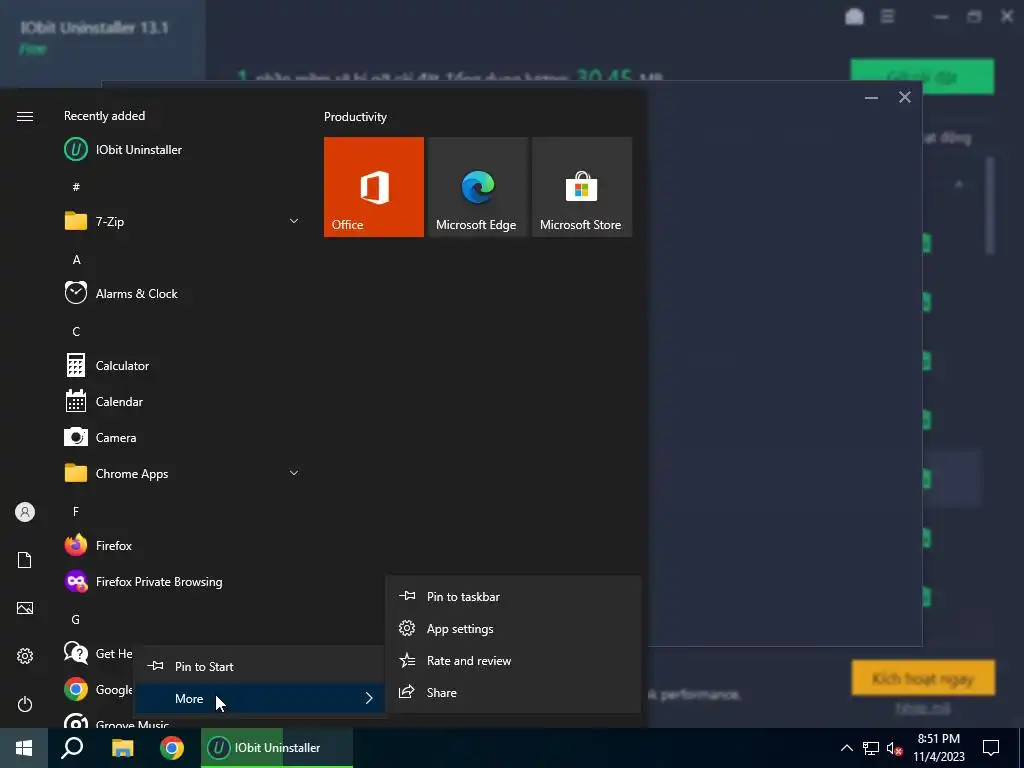Click the Get Help app icon
1024x768 pixels.
76,653
